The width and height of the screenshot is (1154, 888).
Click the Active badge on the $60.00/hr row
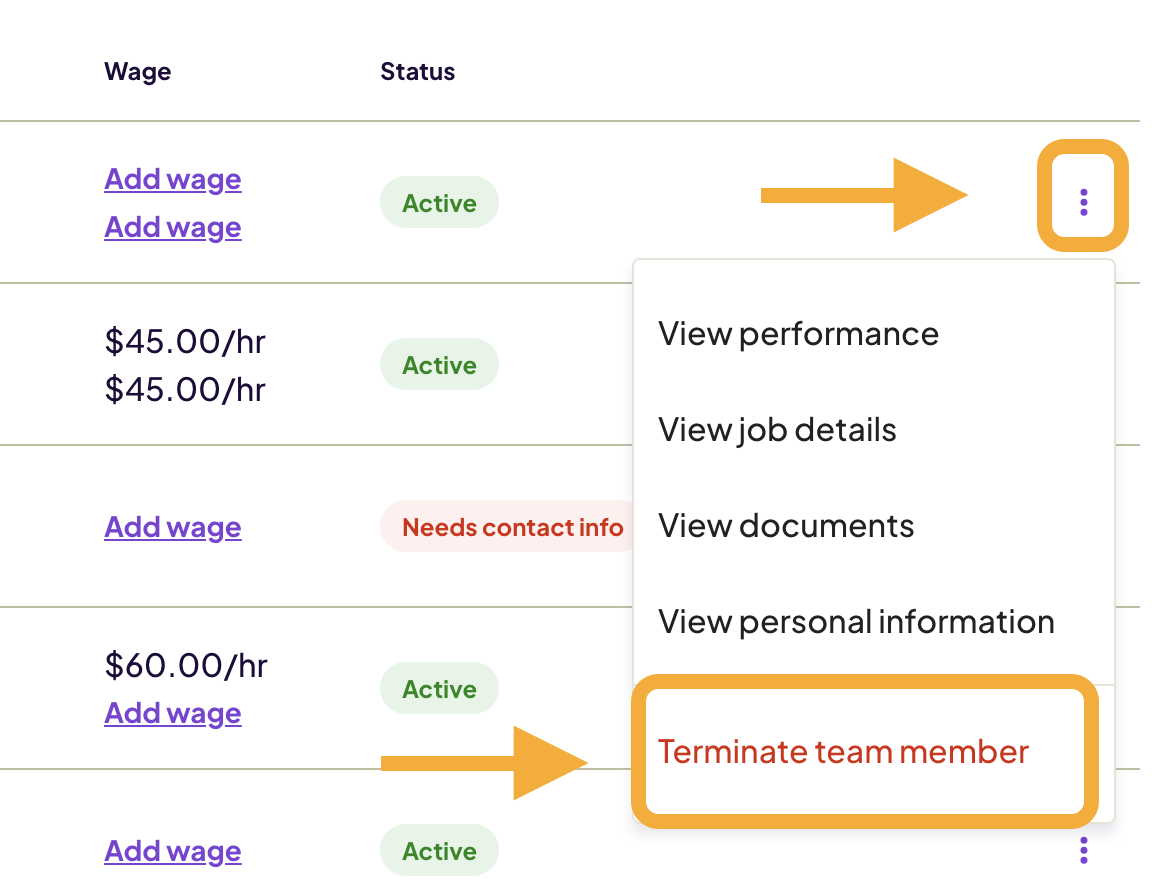pyautogui.click(x=439, y=688)
